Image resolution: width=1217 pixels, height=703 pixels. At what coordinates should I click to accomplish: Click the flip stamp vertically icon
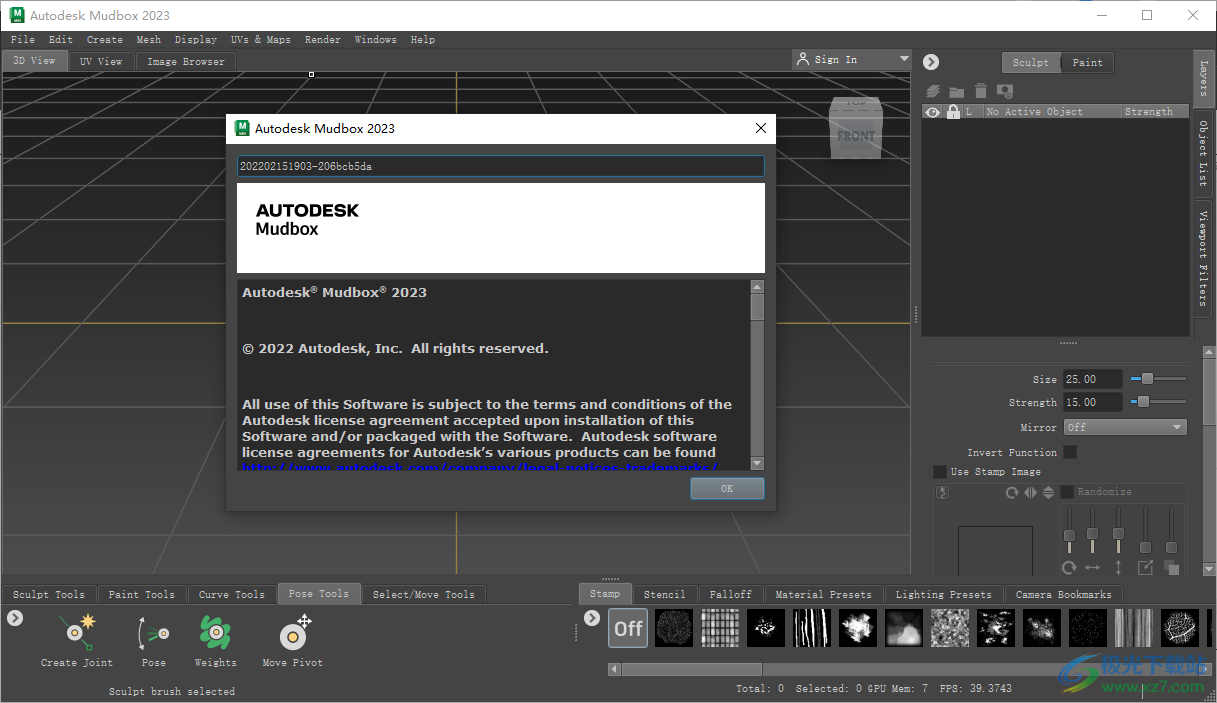[x=1048, y=492]
